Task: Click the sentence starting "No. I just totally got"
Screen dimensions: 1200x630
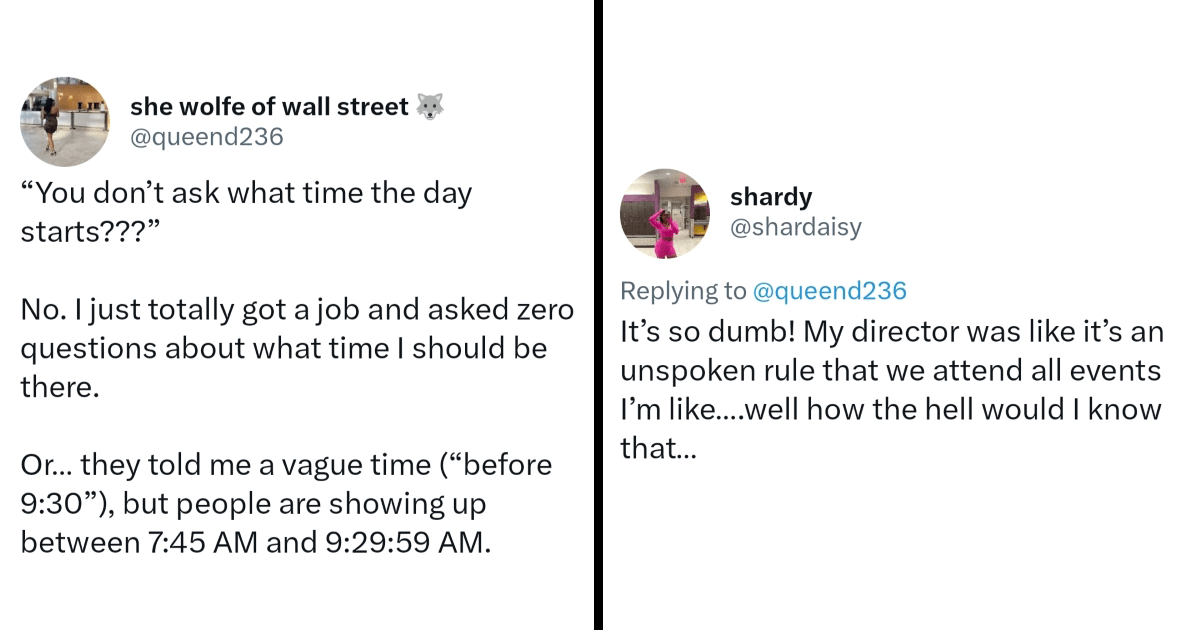Action: 297,311
